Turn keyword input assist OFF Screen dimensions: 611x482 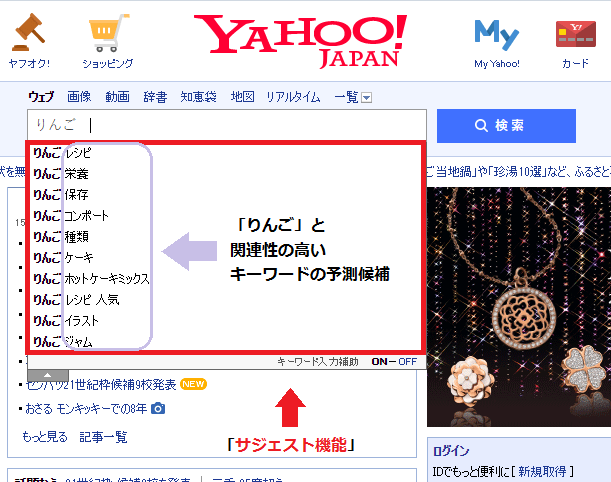[x=408, y=362]
